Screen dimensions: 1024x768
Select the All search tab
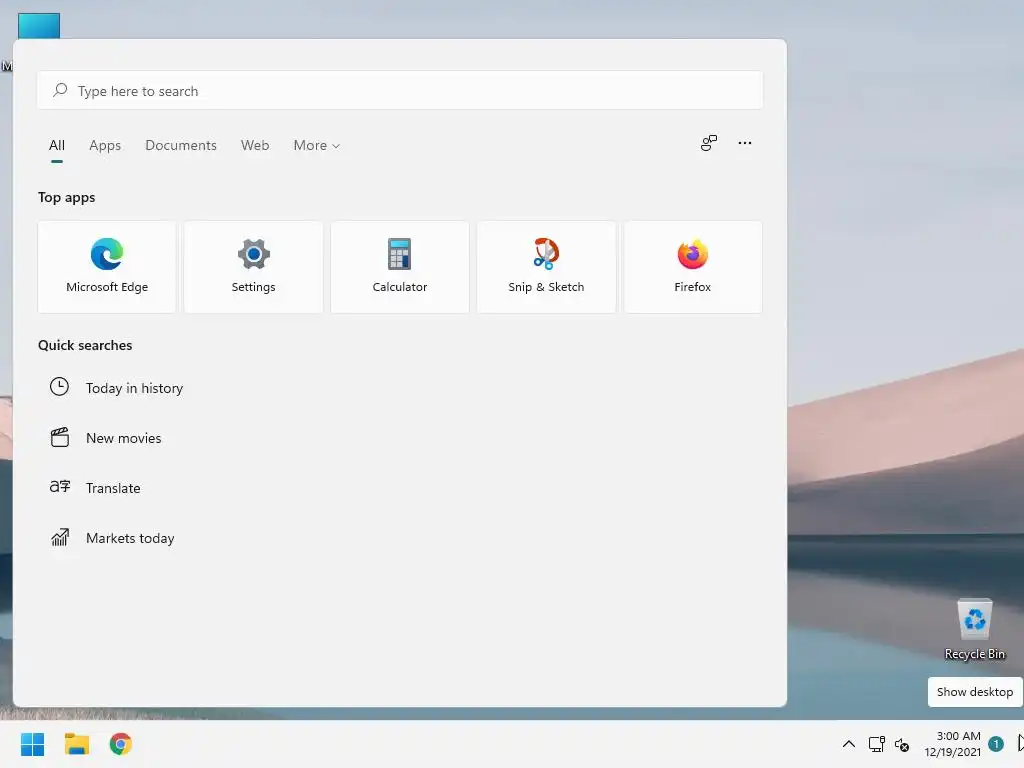point(57,146)
